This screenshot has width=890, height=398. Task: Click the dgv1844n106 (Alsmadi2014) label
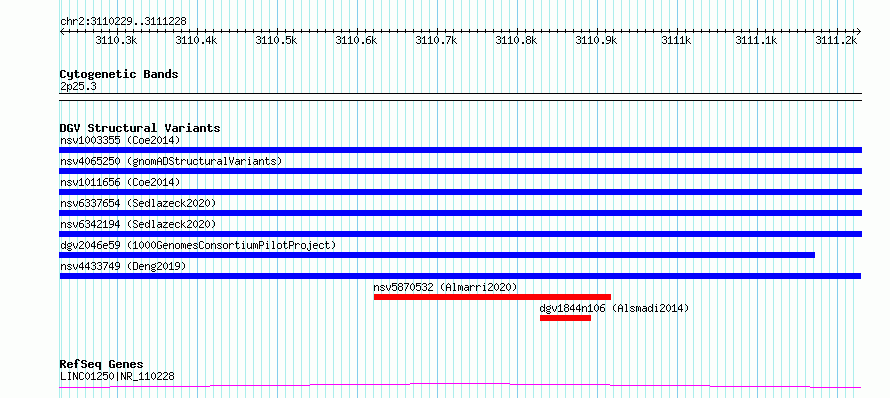coord(614,308)
